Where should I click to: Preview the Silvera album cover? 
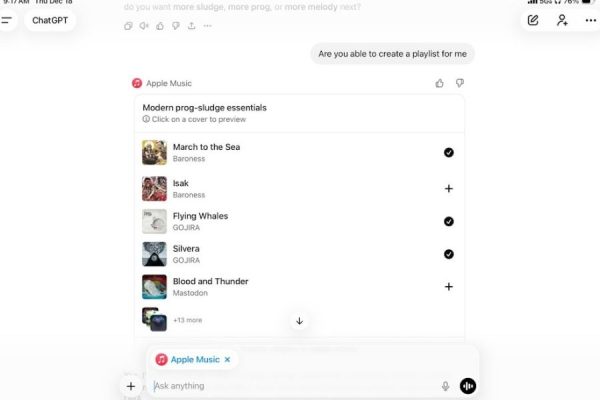pos(154,254)
